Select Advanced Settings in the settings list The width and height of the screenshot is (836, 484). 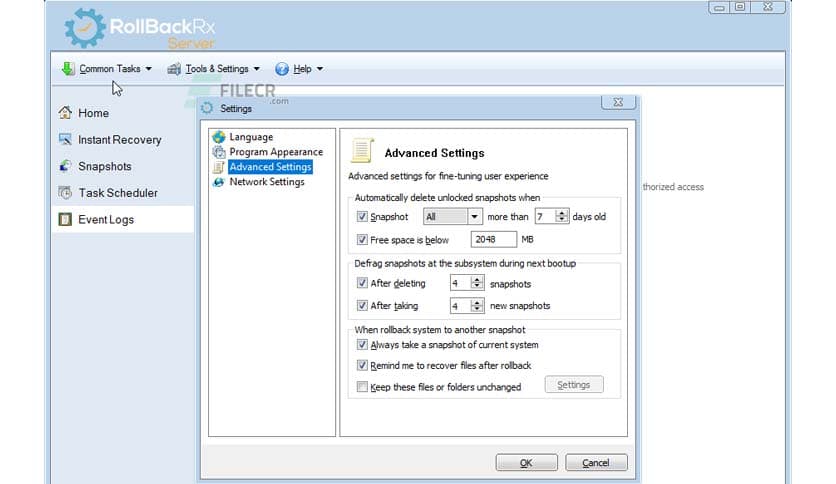[270, 167]
